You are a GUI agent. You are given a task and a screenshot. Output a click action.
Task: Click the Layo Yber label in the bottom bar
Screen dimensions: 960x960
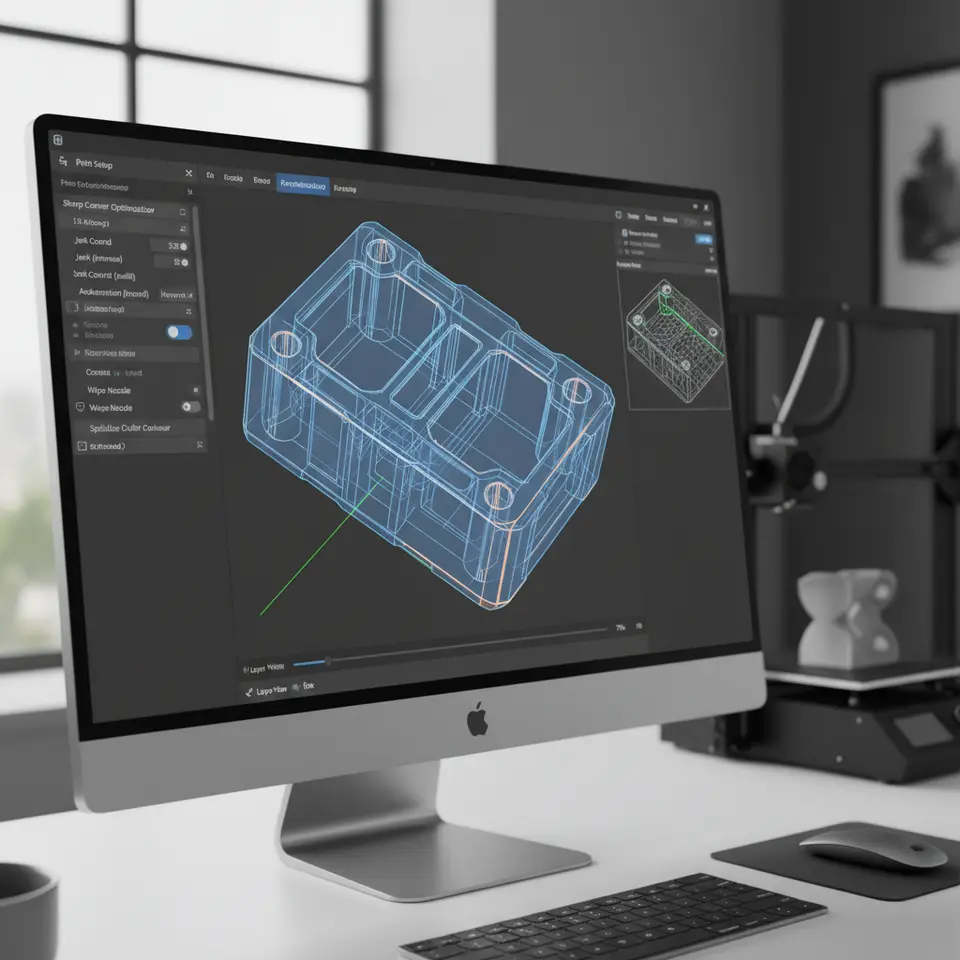(271, 690)
